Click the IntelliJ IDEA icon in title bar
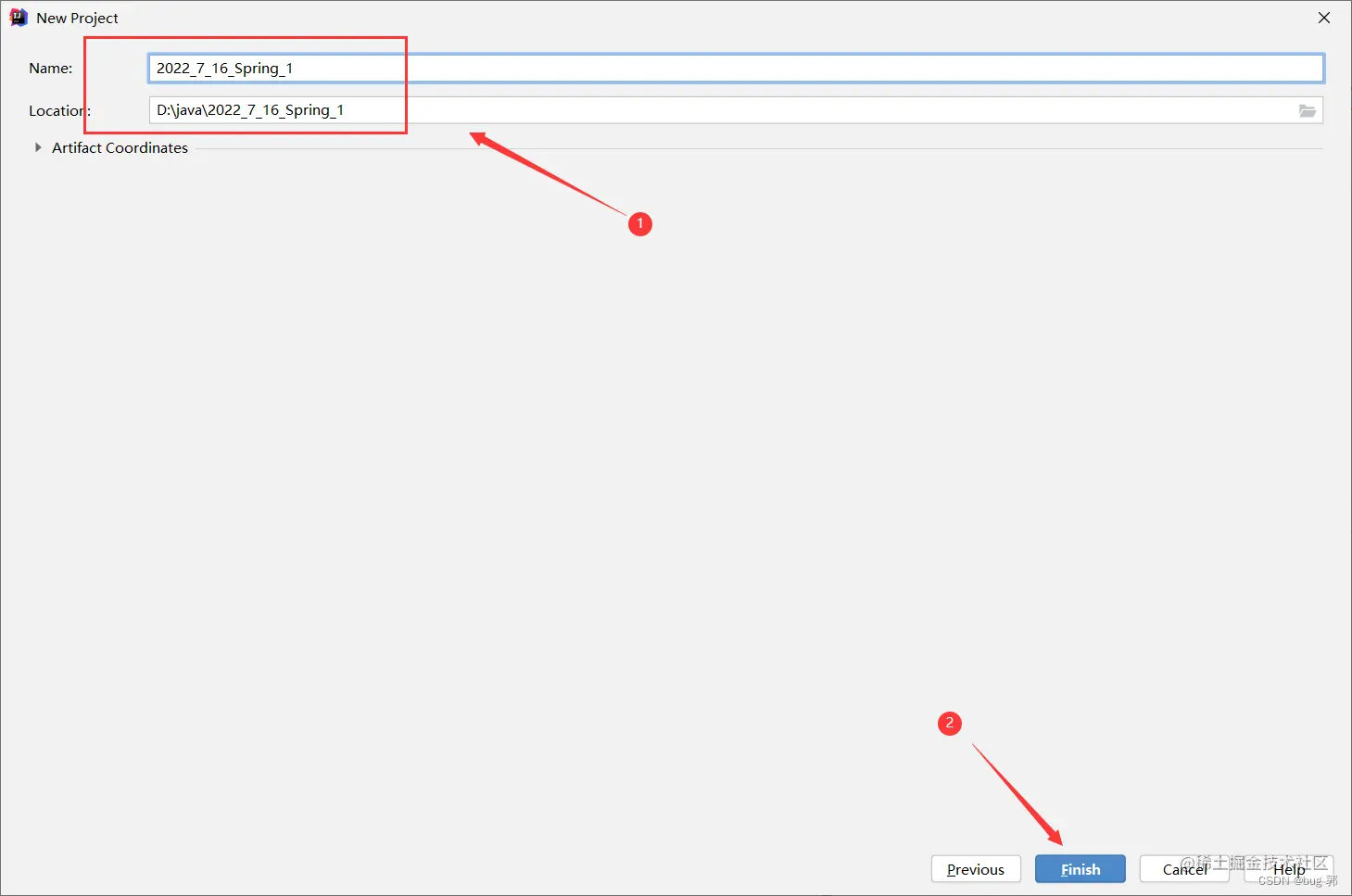Viewport: 1352px width, 896px height. click(19, 18)
